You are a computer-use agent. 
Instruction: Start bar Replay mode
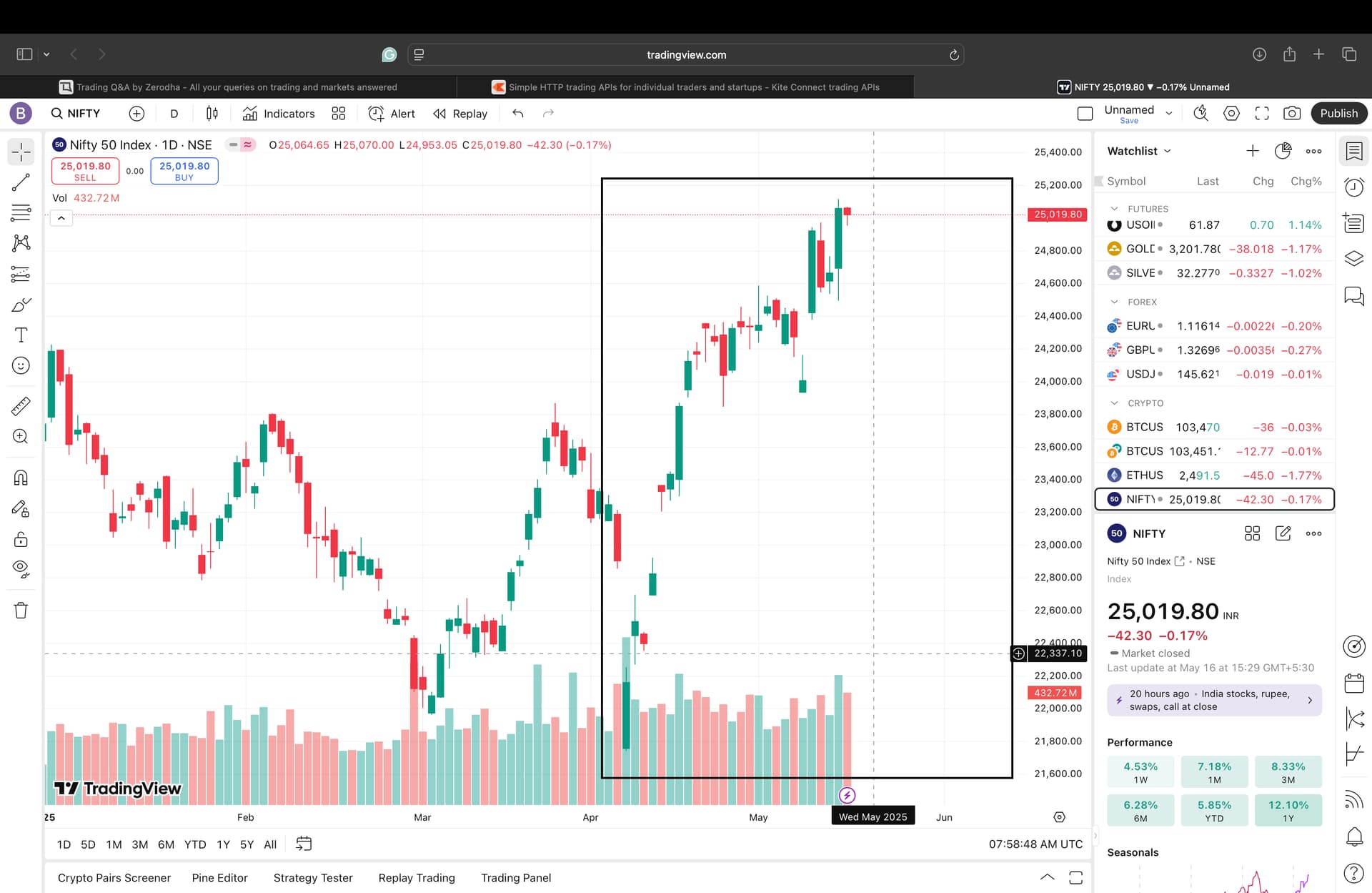click(461, 114)
